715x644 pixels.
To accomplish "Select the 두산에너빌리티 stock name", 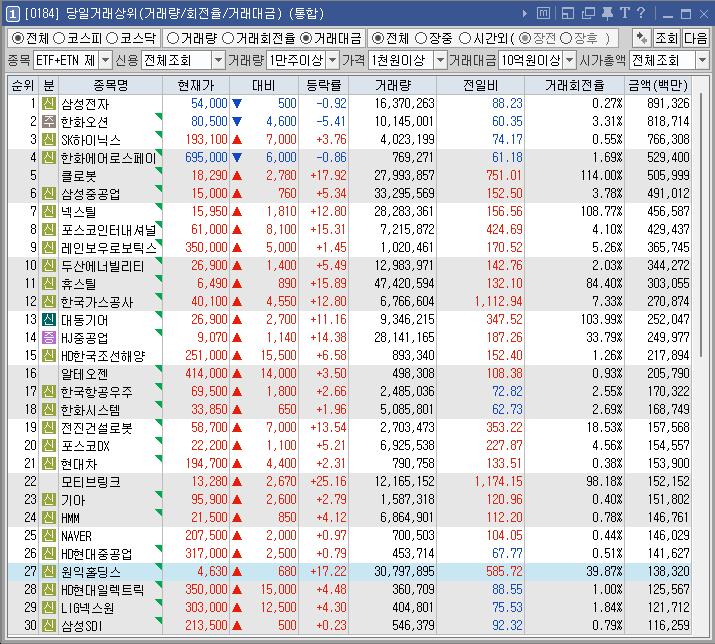I will 103,266.
